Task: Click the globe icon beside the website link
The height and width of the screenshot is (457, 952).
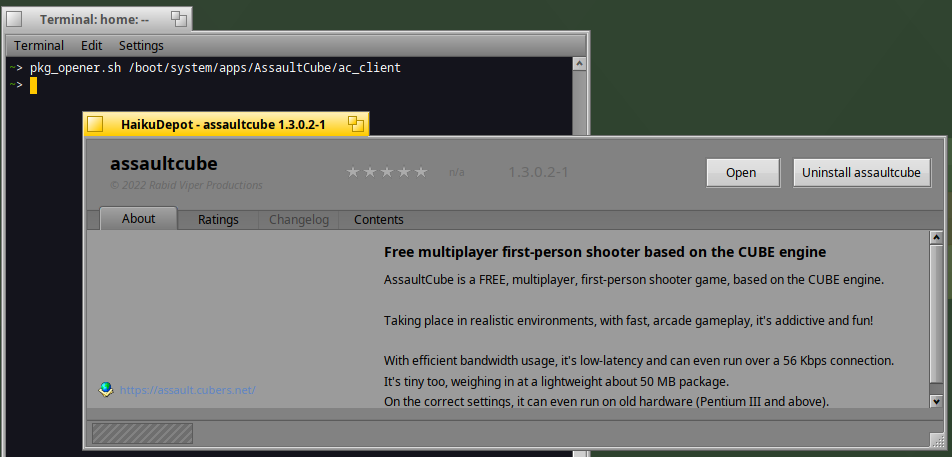Action: tap(106, 389)
